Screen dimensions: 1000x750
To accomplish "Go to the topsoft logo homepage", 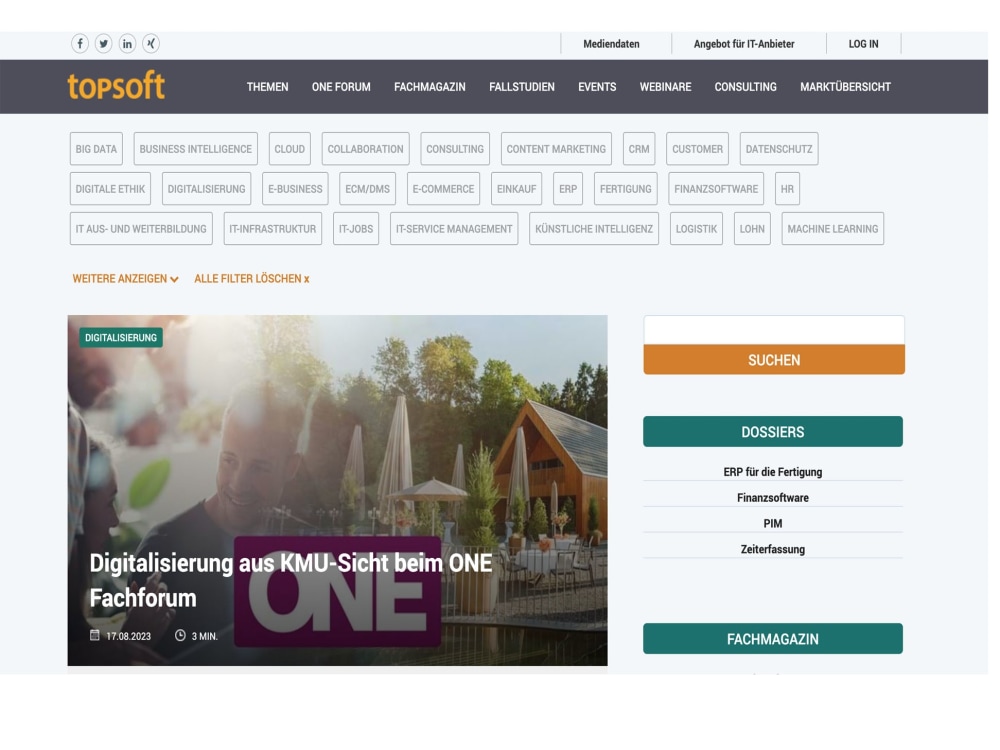I will pos(116,86).
